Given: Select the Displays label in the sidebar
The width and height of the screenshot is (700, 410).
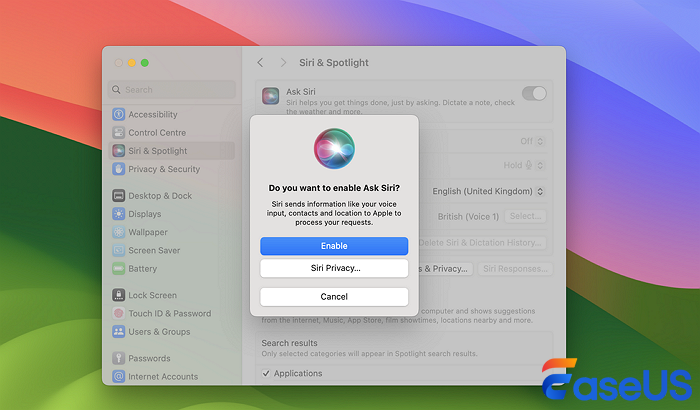Looking at the screenshot, I should pos(145,214).
